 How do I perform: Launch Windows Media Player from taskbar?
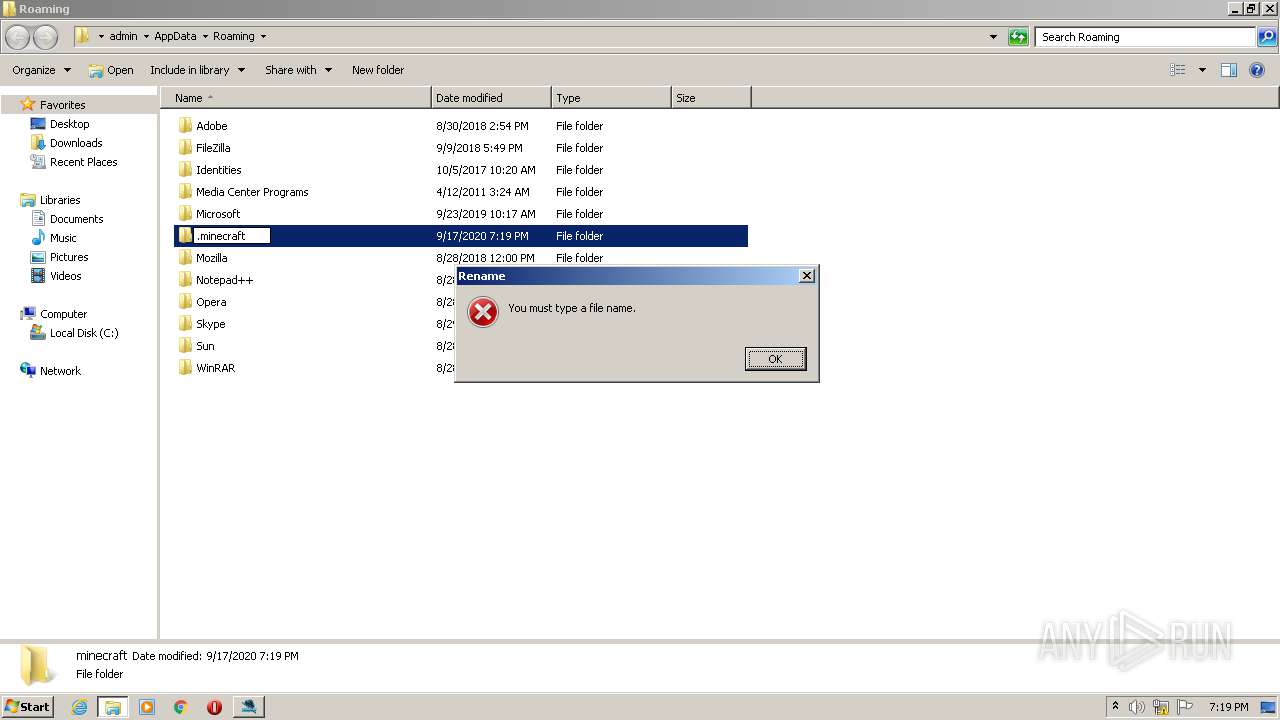coord(147,707)
